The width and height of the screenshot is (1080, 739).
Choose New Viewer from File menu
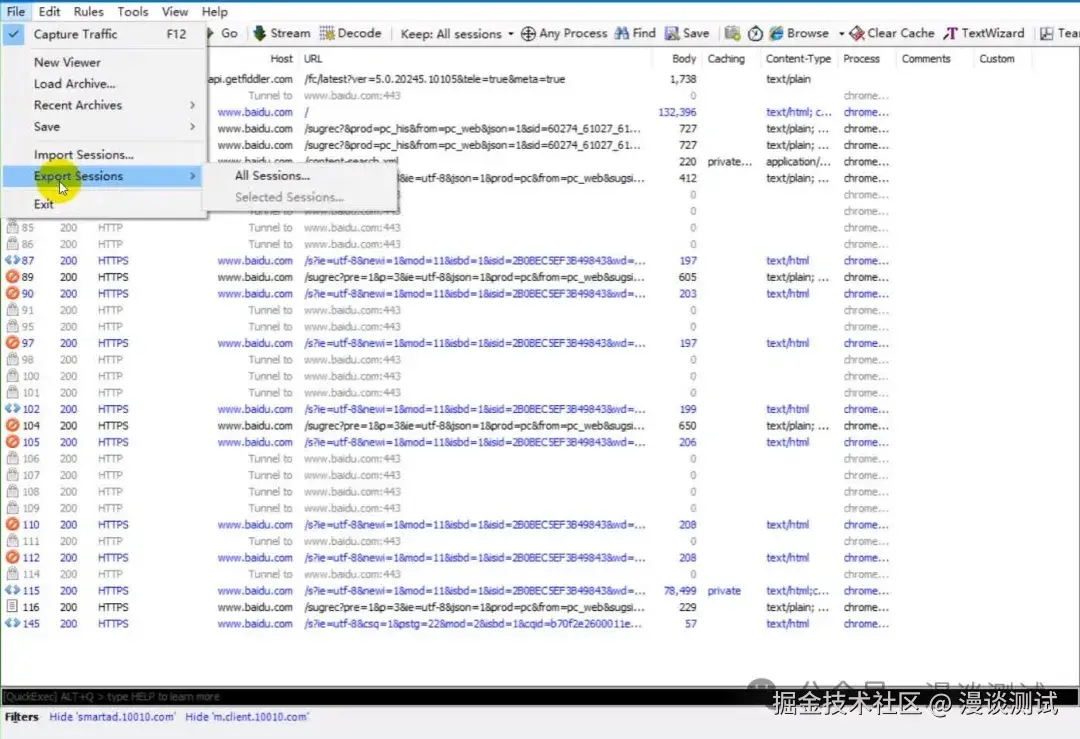pyautogui.click(x=103, y=62)
